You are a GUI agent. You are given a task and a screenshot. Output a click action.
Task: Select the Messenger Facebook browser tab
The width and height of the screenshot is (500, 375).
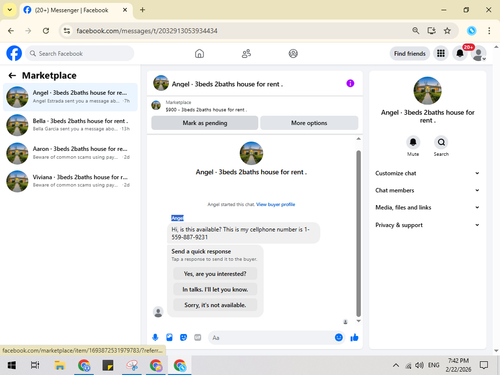coord(76,10)
